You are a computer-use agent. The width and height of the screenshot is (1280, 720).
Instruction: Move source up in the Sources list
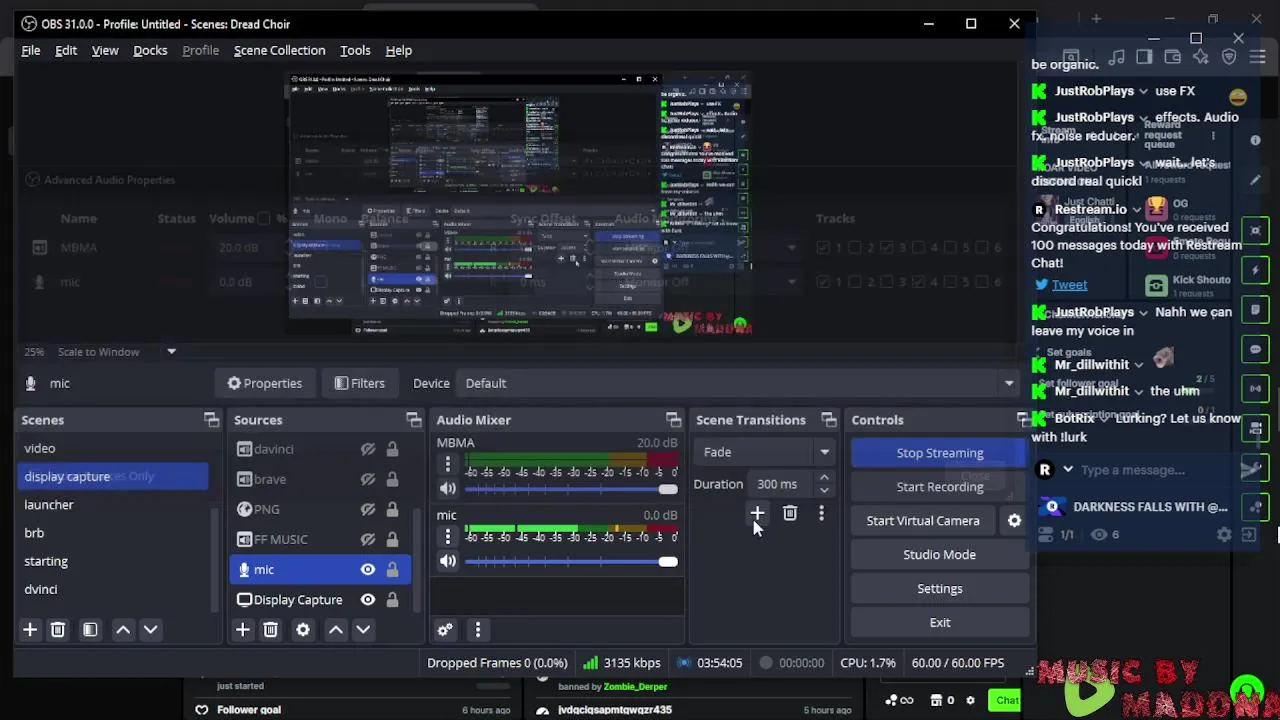(336, 629)
